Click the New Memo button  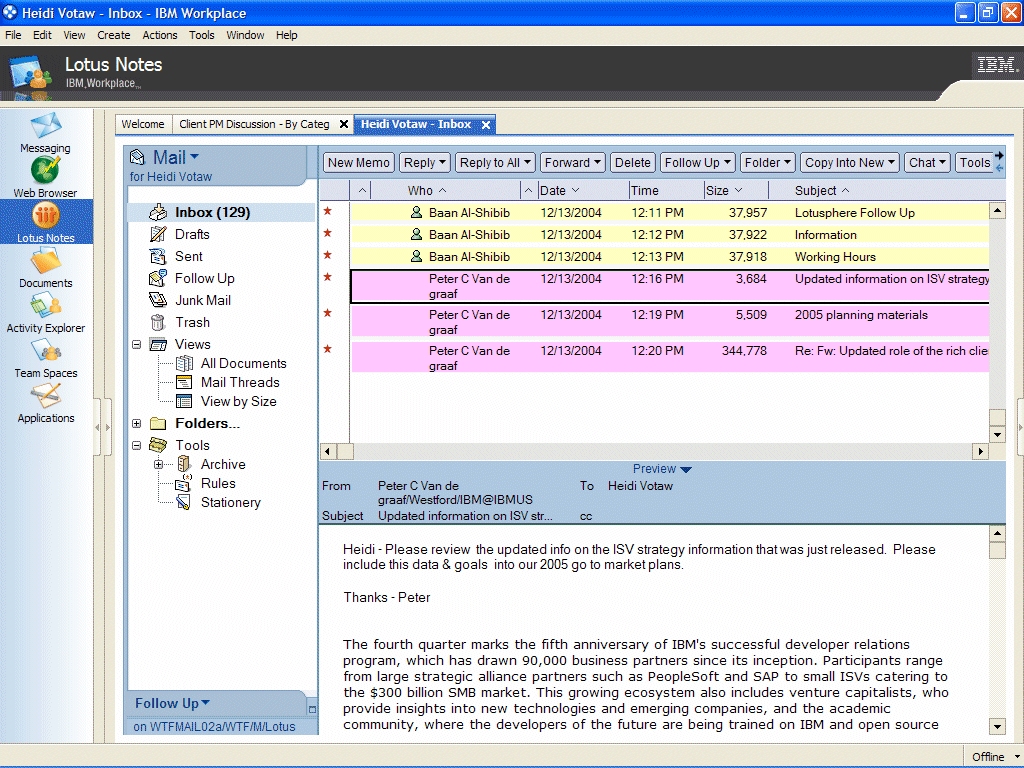[x=359, y=163]
